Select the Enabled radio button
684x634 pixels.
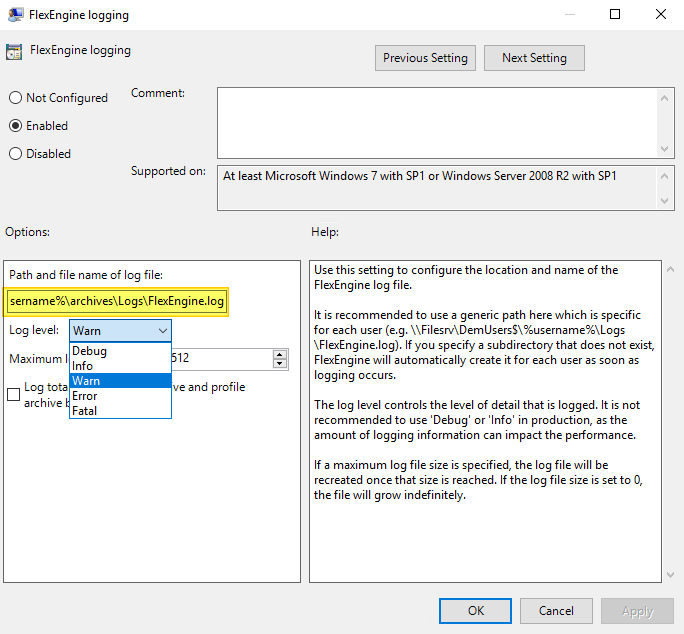pos(16,126)
